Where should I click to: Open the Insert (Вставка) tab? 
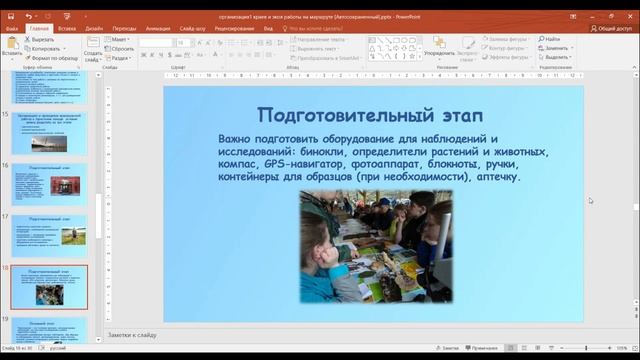67,28
